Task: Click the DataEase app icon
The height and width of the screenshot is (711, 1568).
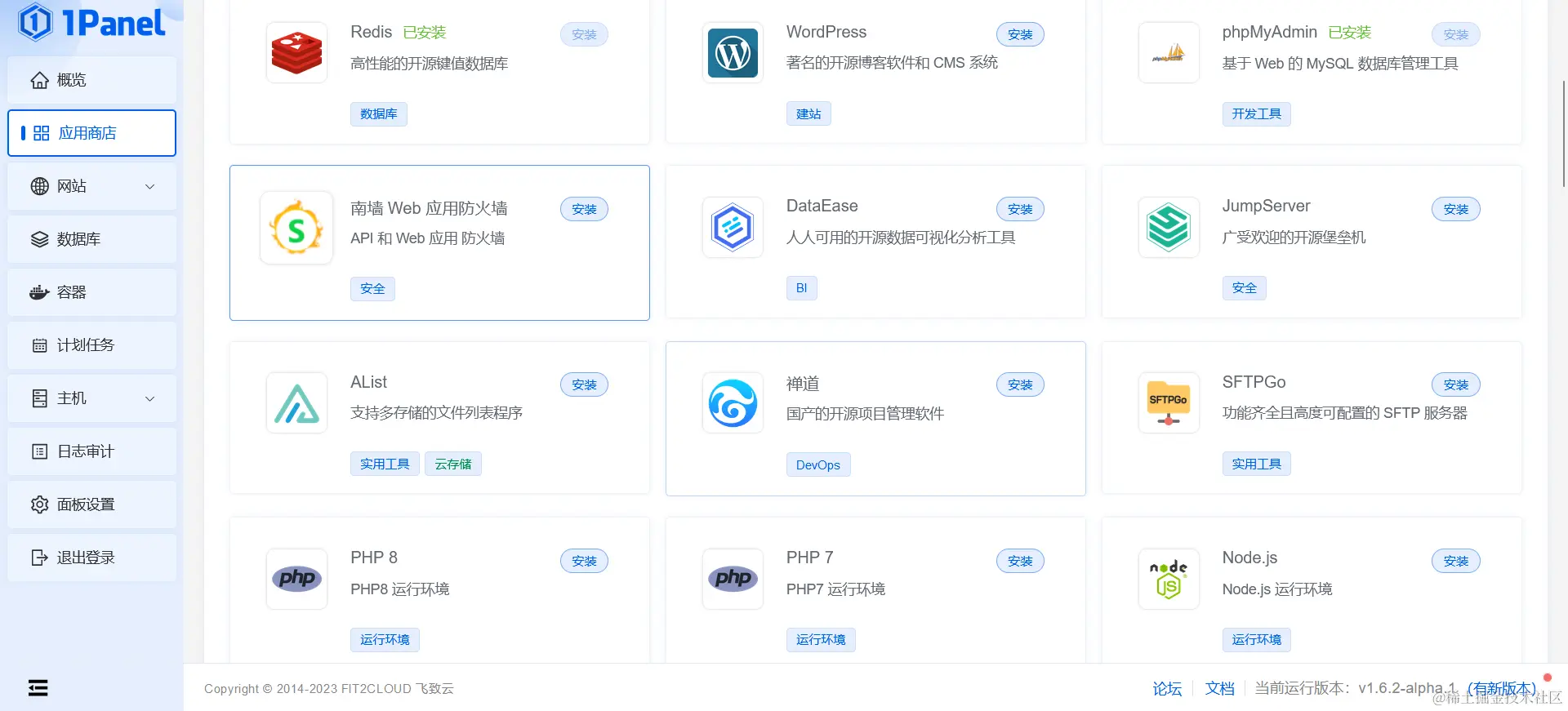Action: pyautogui.click(x=733, y=227)
